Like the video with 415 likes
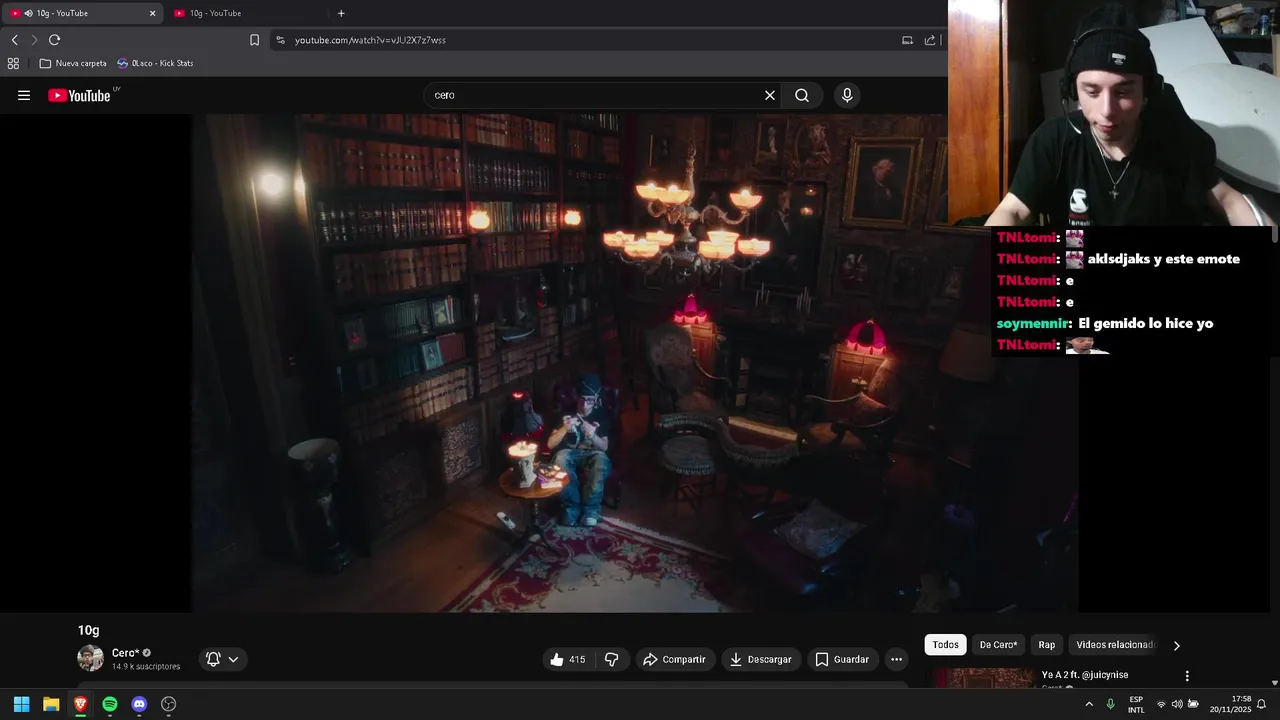This screenshot has width=1280, height=720. click(569, 659)
